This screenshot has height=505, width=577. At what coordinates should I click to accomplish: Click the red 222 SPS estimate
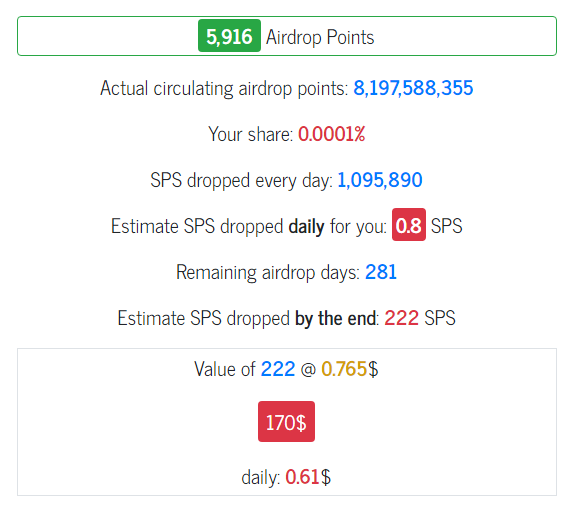[401, 318]
